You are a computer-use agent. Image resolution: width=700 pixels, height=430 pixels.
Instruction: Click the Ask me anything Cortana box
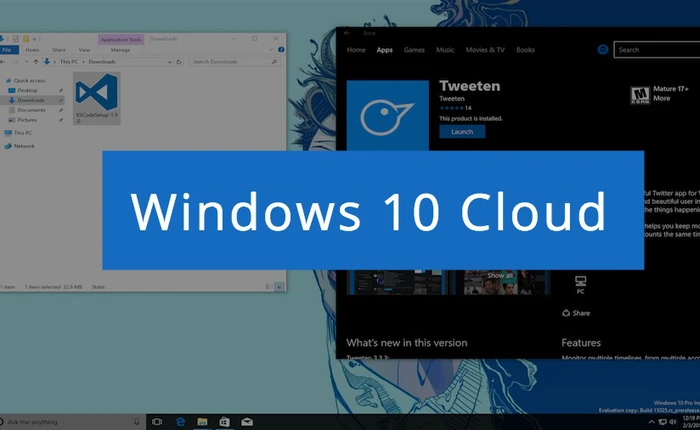71,422
